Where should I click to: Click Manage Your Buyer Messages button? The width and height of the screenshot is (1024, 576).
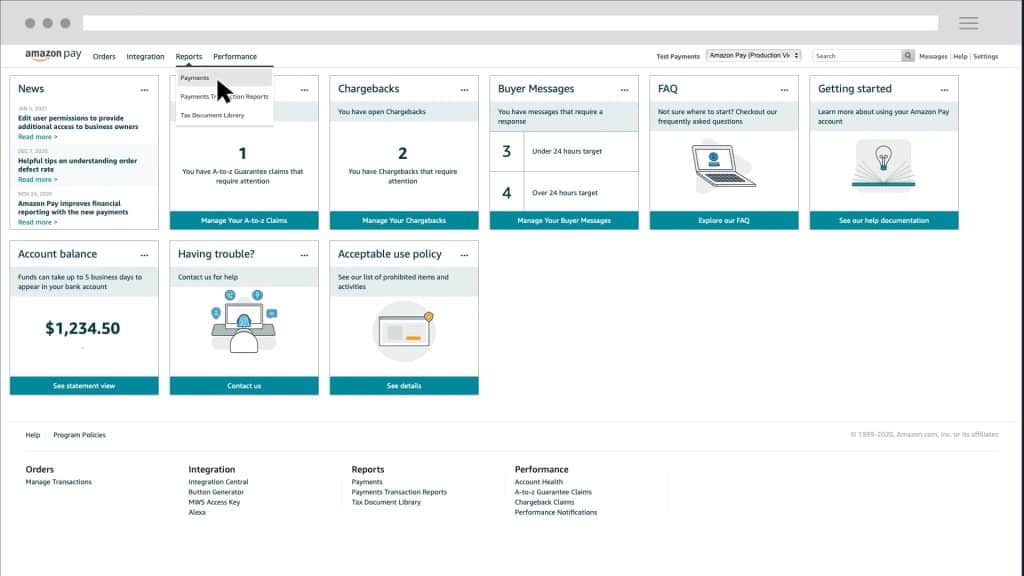point(564,221)
